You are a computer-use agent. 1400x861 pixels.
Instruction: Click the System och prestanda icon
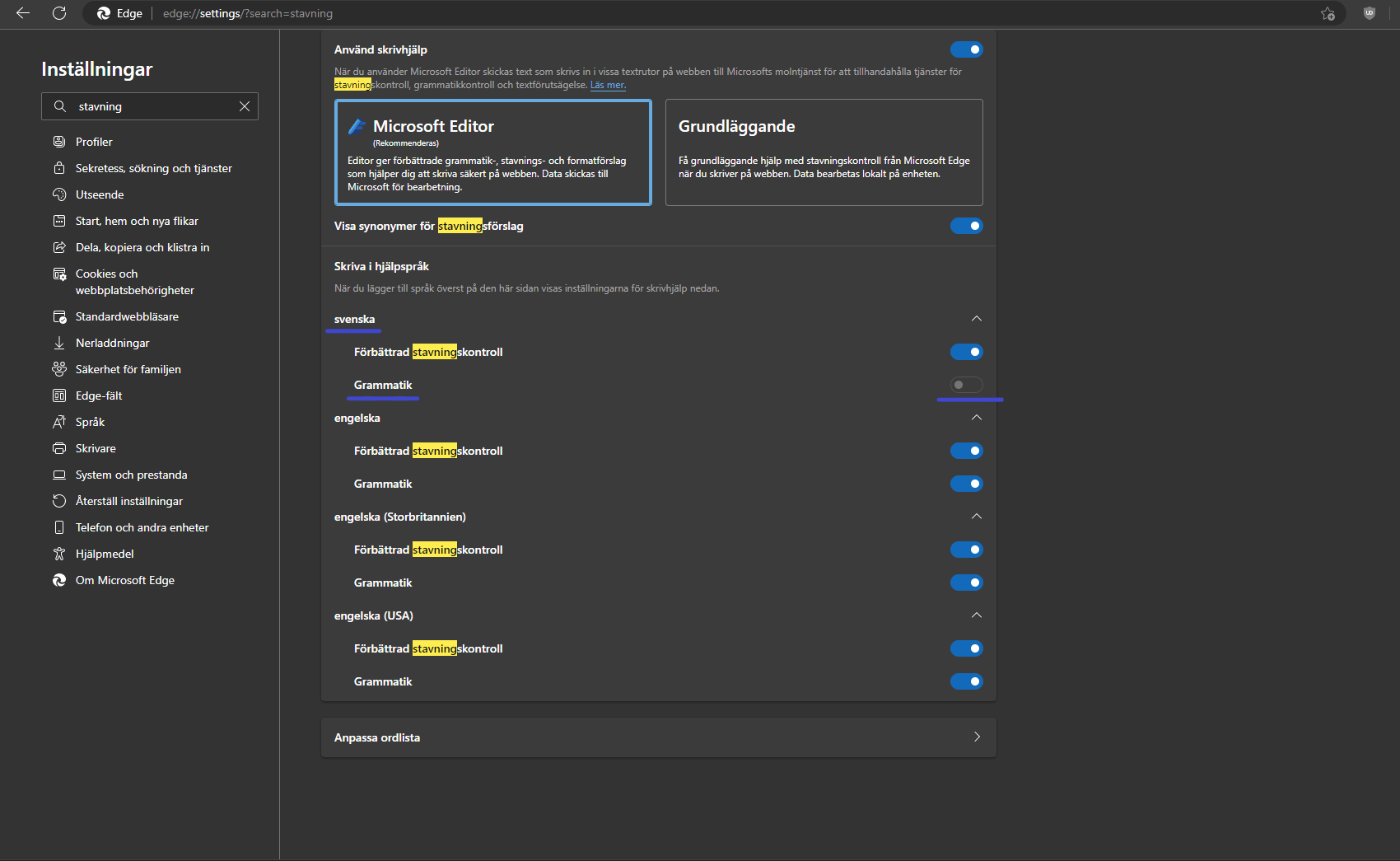click(59, 475)
